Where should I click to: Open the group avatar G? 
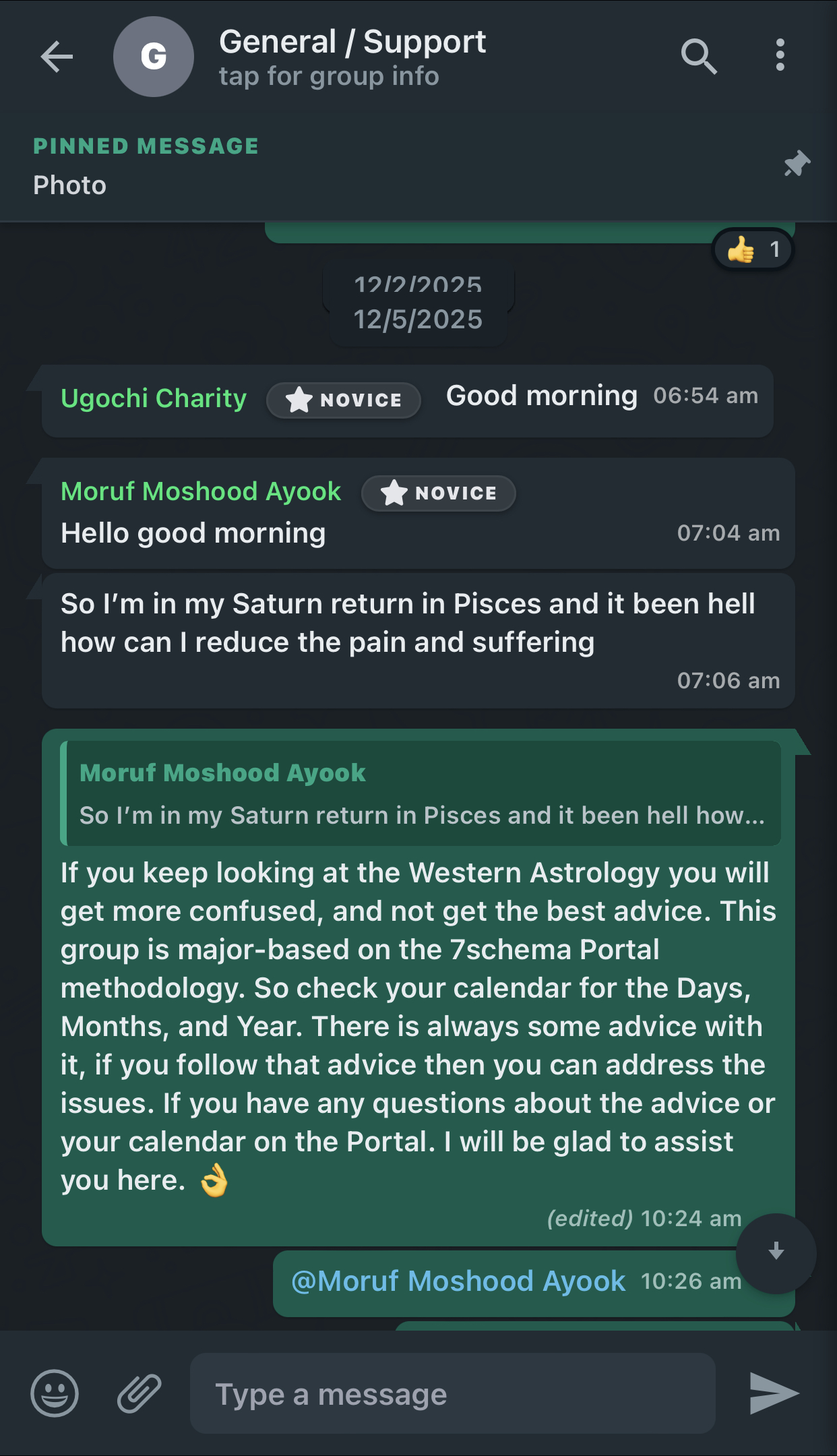click(x=154, y=57)
